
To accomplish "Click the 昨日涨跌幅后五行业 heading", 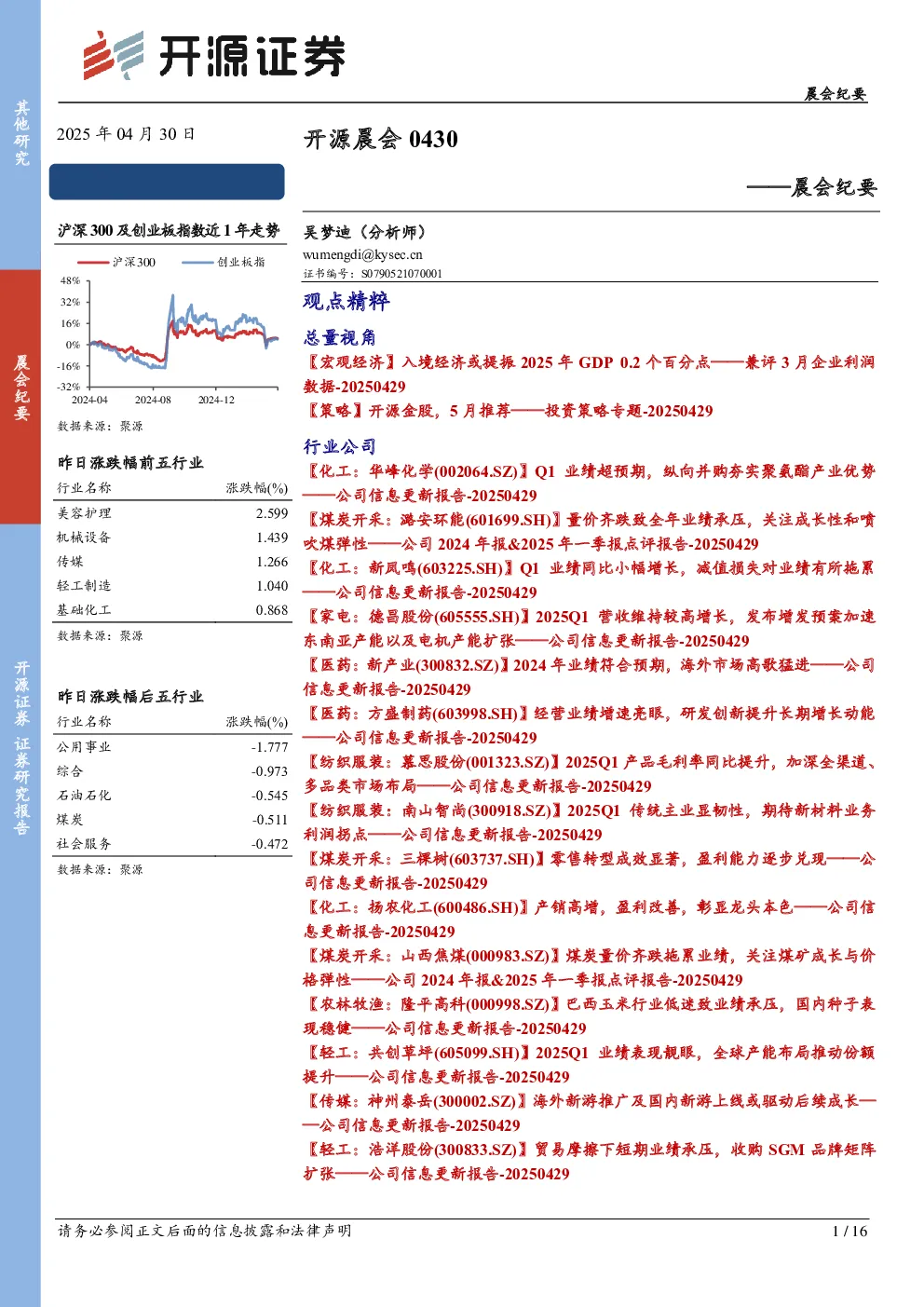I will tap(130, 697).
